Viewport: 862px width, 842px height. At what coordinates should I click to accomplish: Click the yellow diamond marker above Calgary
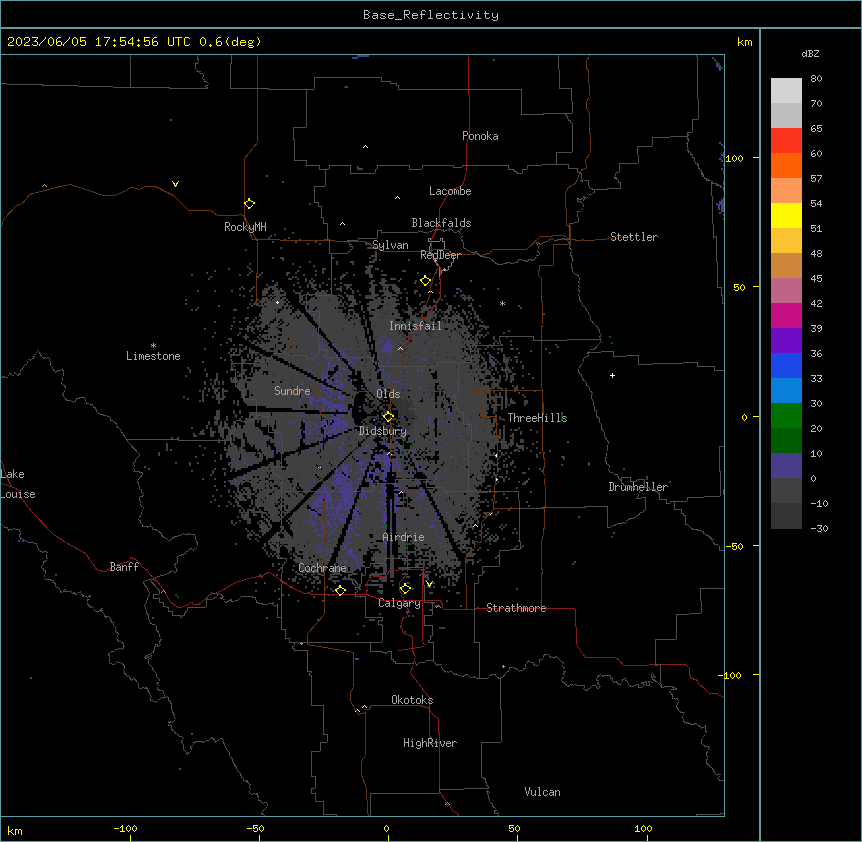coord(405,589)
